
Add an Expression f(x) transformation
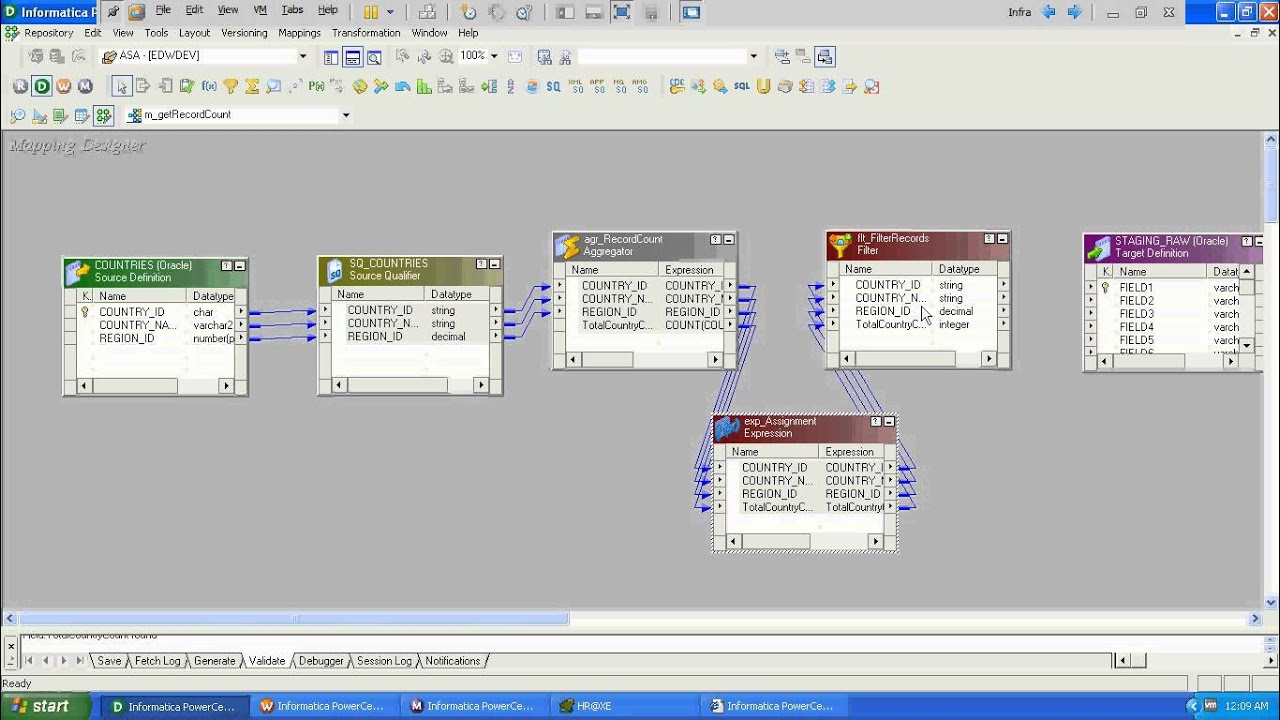pyautogui.click(x=209, y=87)
